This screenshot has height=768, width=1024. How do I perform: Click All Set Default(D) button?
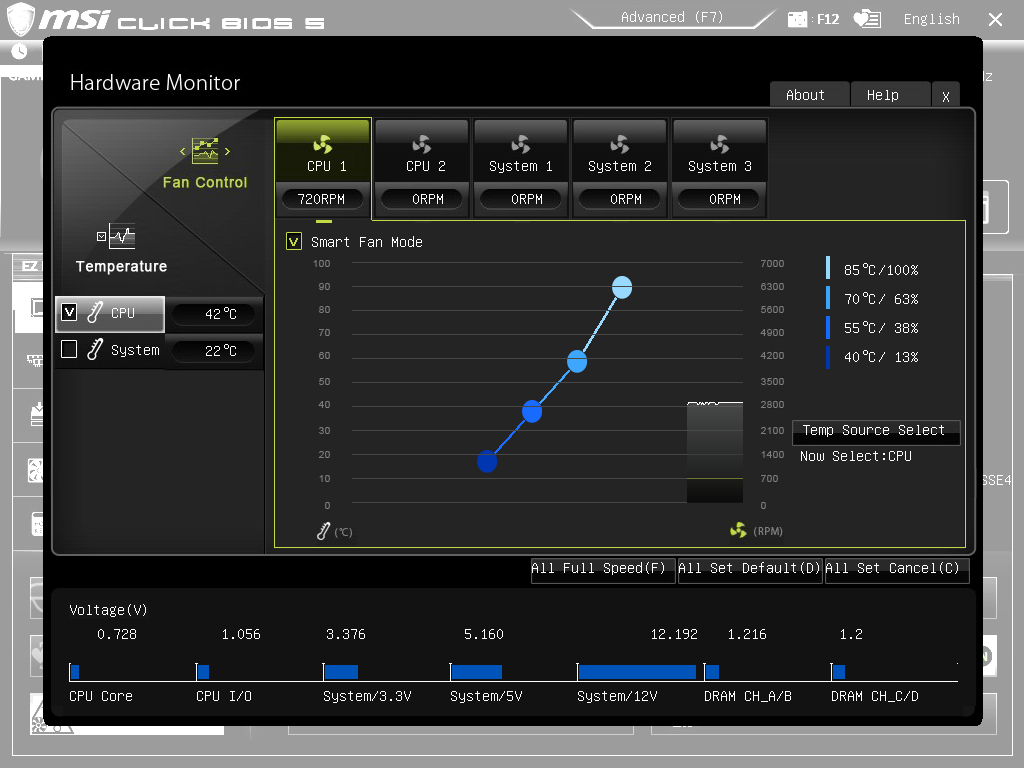click(x=750, y=569)
